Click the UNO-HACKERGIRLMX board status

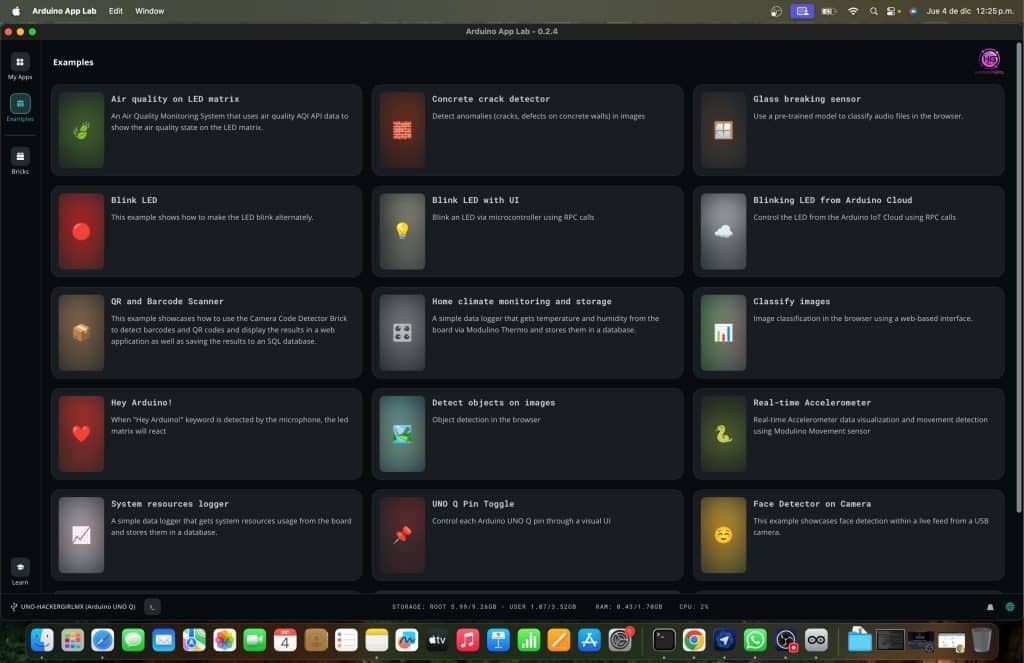[73, 607]
